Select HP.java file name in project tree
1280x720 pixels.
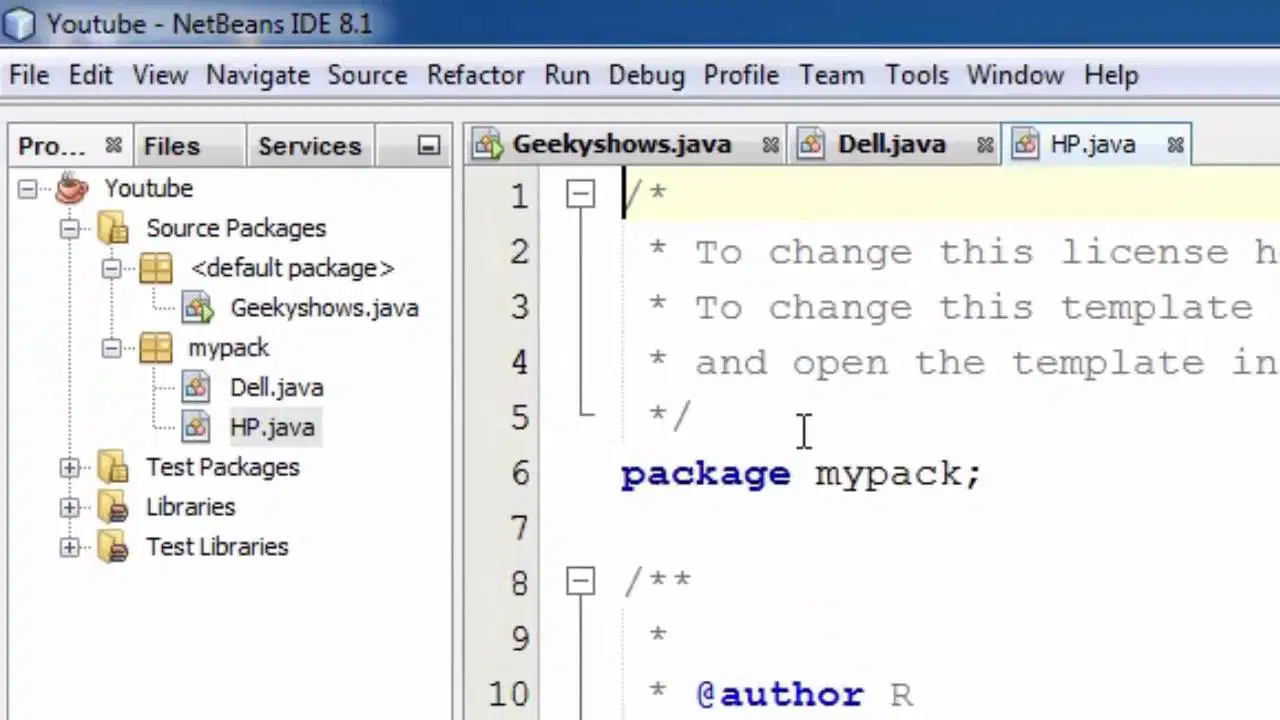[x=272, y=428]
